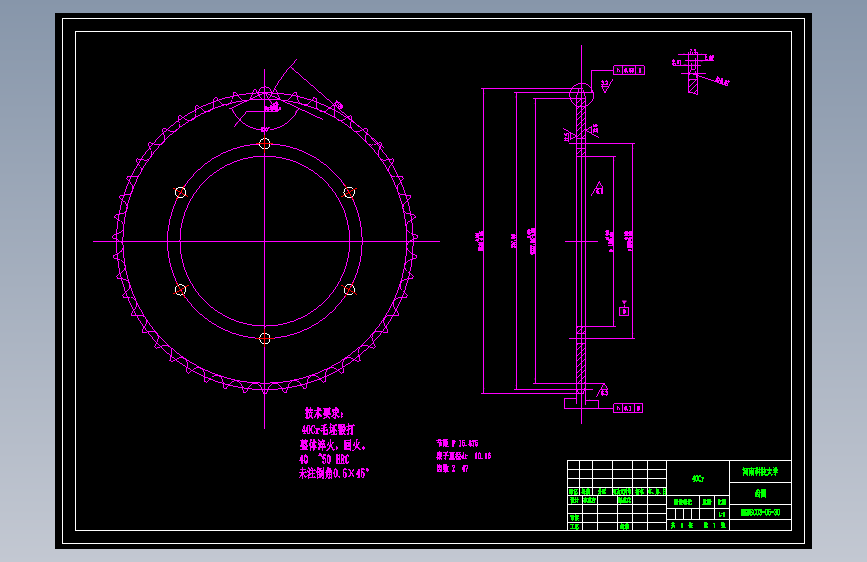Screen dimensions: 867x562
Task: Select the 40Cr material cell in title block
Action: pos(698,478)
